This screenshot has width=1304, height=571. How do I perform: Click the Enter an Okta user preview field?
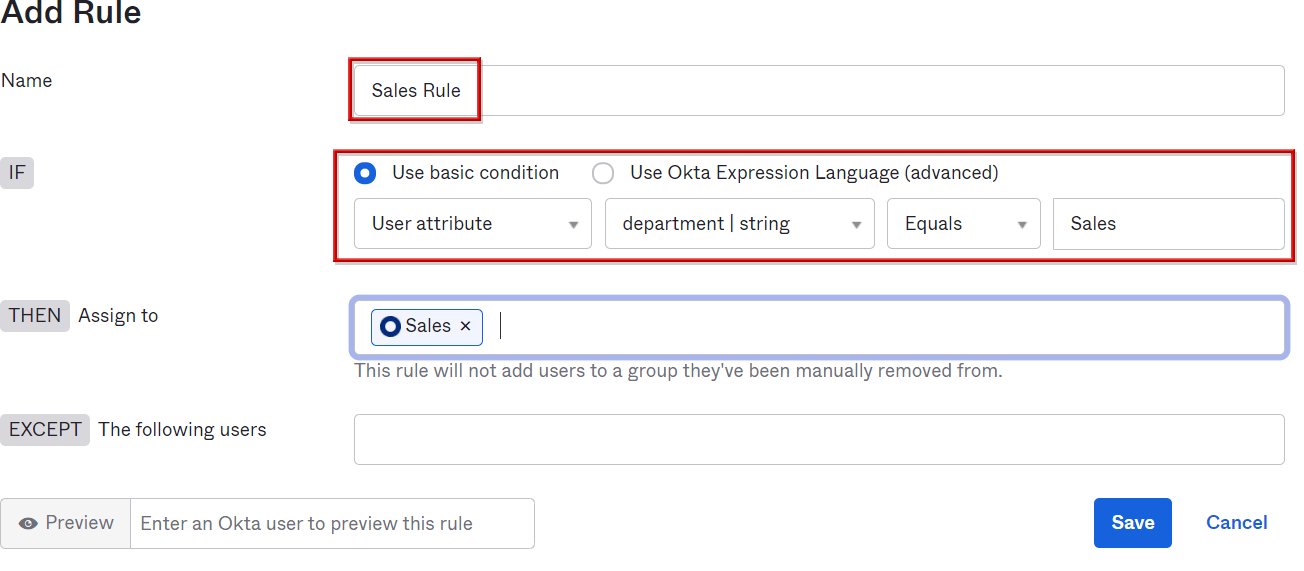click(332, 524)
